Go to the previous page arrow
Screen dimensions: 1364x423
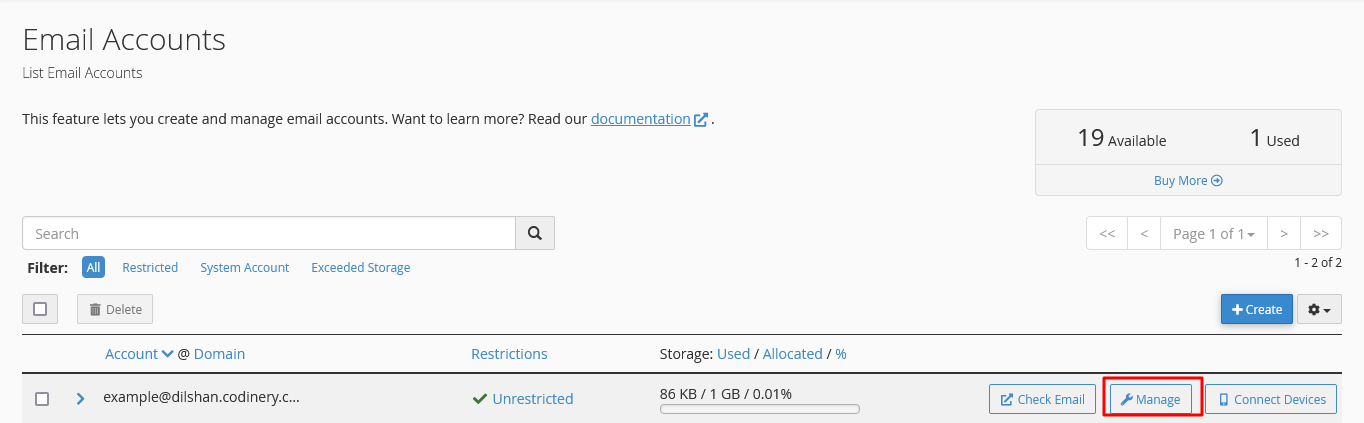click(x=1143, y=233)
